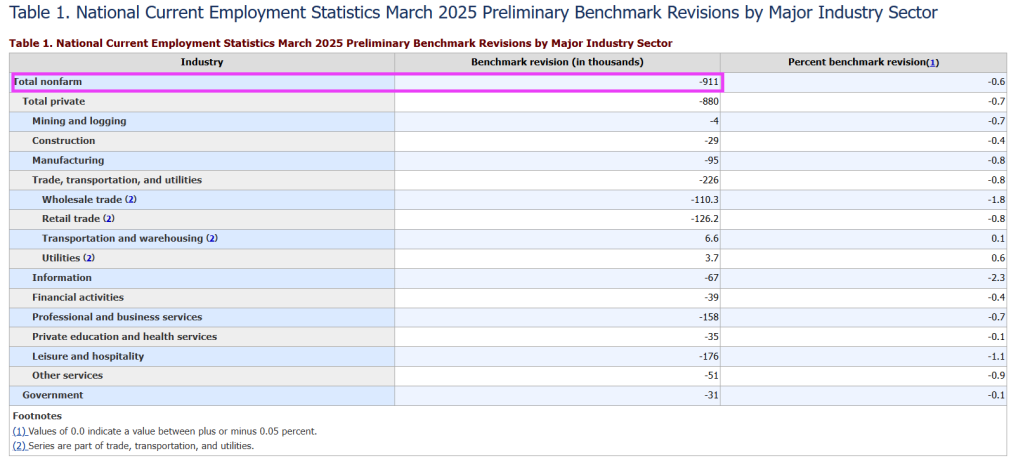Click the -95 Manufacturing value
Screen dimensions: 1023x458
[x=711, y=160]
